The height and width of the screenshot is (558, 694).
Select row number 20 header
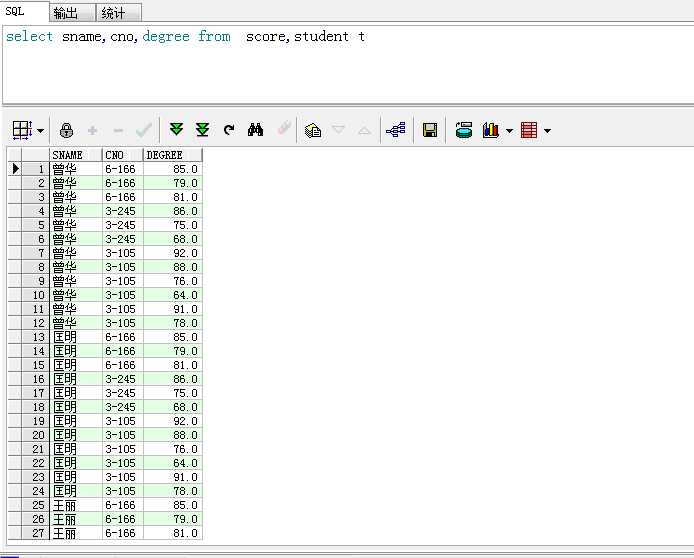(x=35, y=435)
